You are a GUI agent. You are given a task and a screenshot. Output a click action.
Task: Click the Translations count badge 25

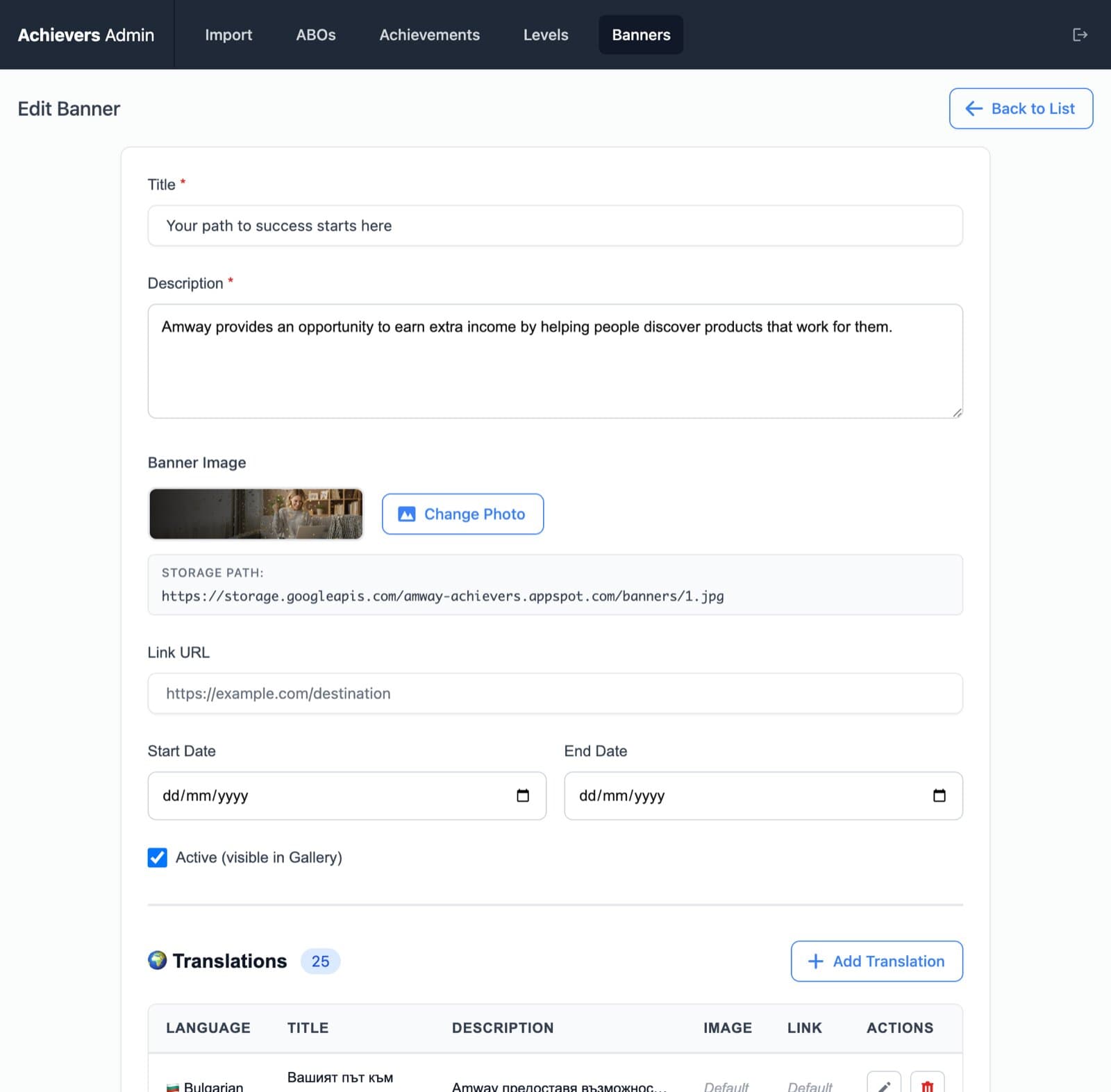[x=320, y=961]
